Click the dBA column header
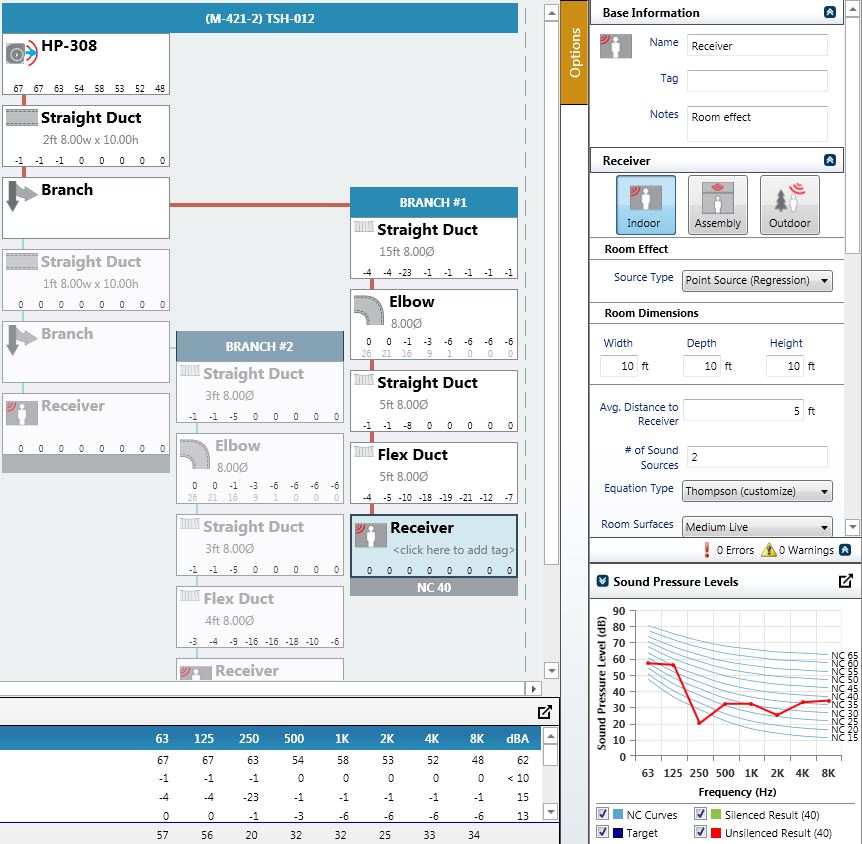 (517, 738)
